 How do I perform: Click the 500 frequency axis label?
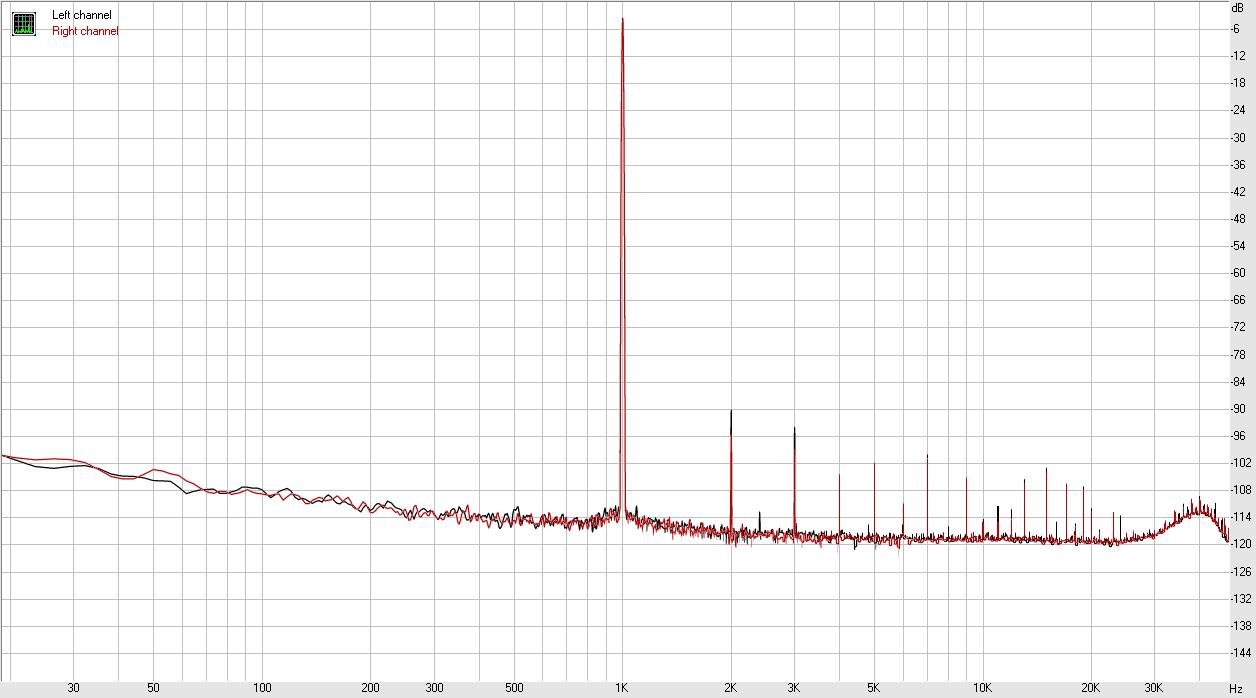(514, 688)
